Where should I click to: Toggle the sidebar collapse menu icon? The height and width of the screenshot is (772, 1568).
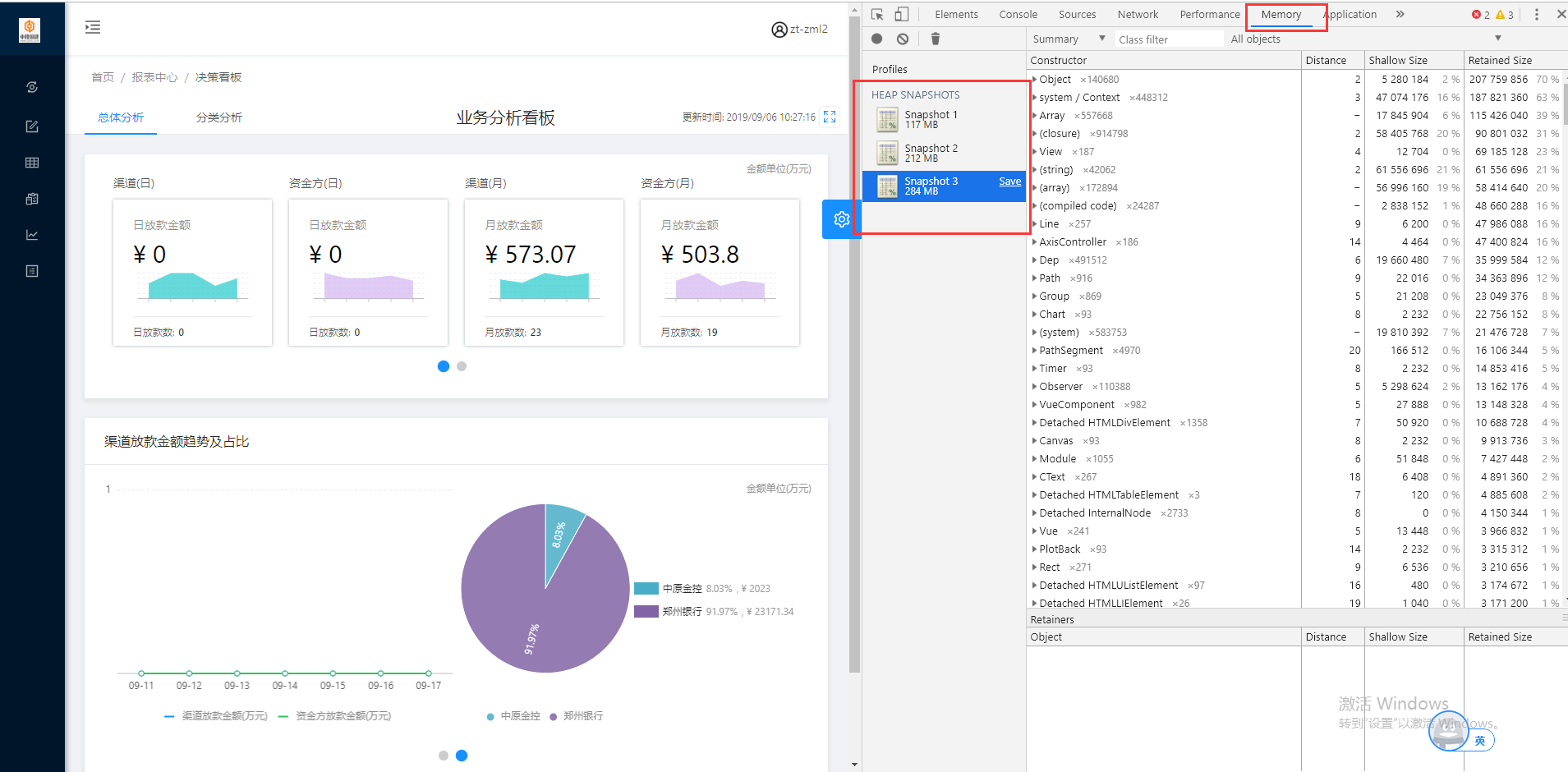93,28
